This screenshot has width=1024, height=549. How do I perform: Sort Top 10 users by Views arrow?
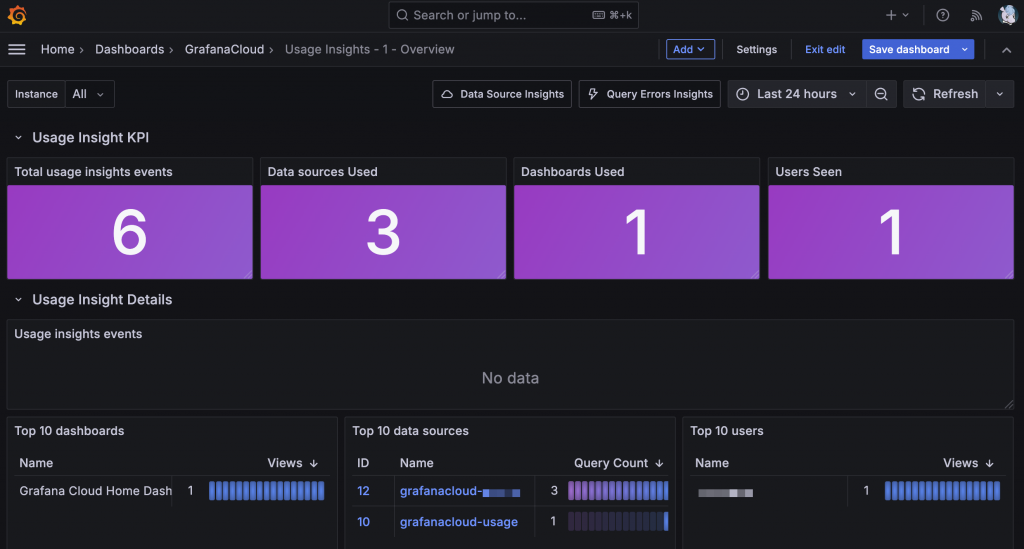pos(990,463)
